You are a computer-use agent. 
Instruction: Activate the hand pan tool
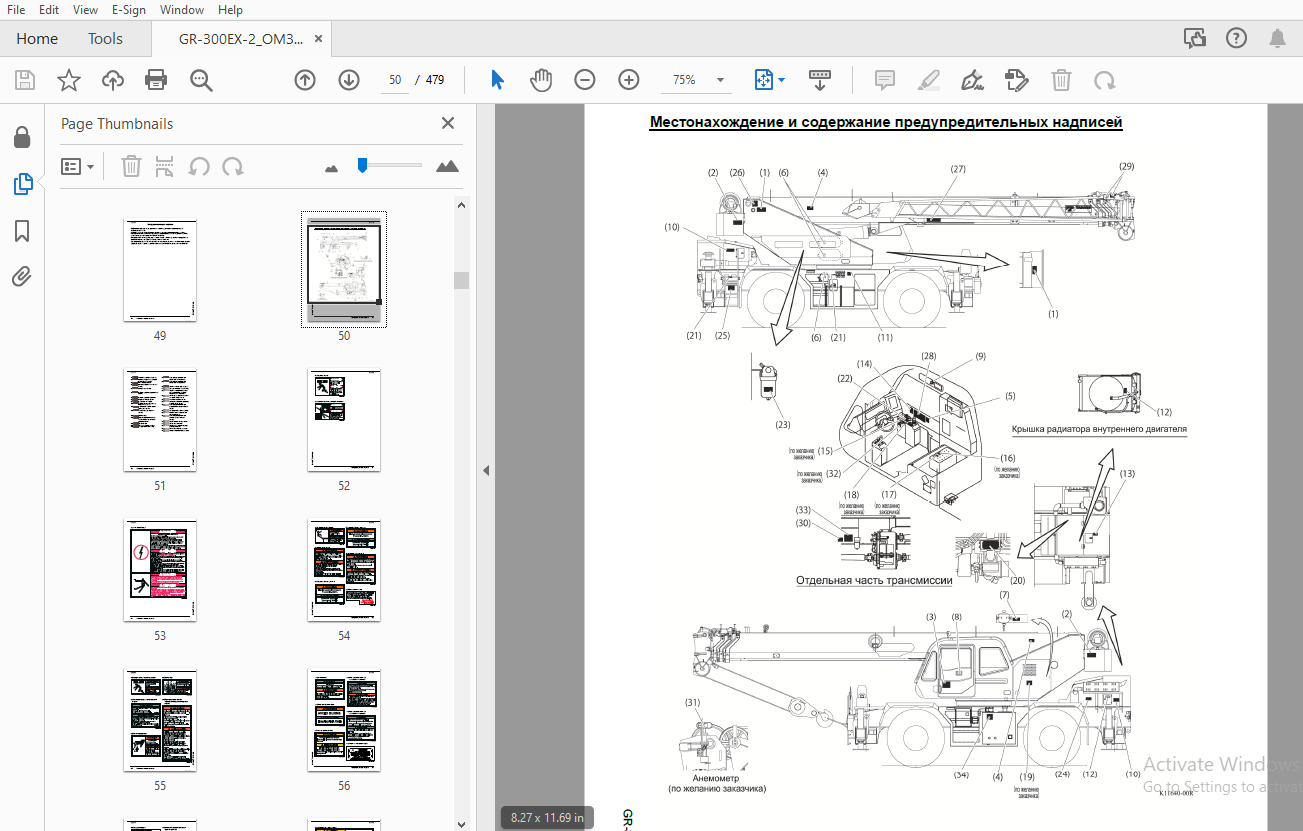(541, 81)
